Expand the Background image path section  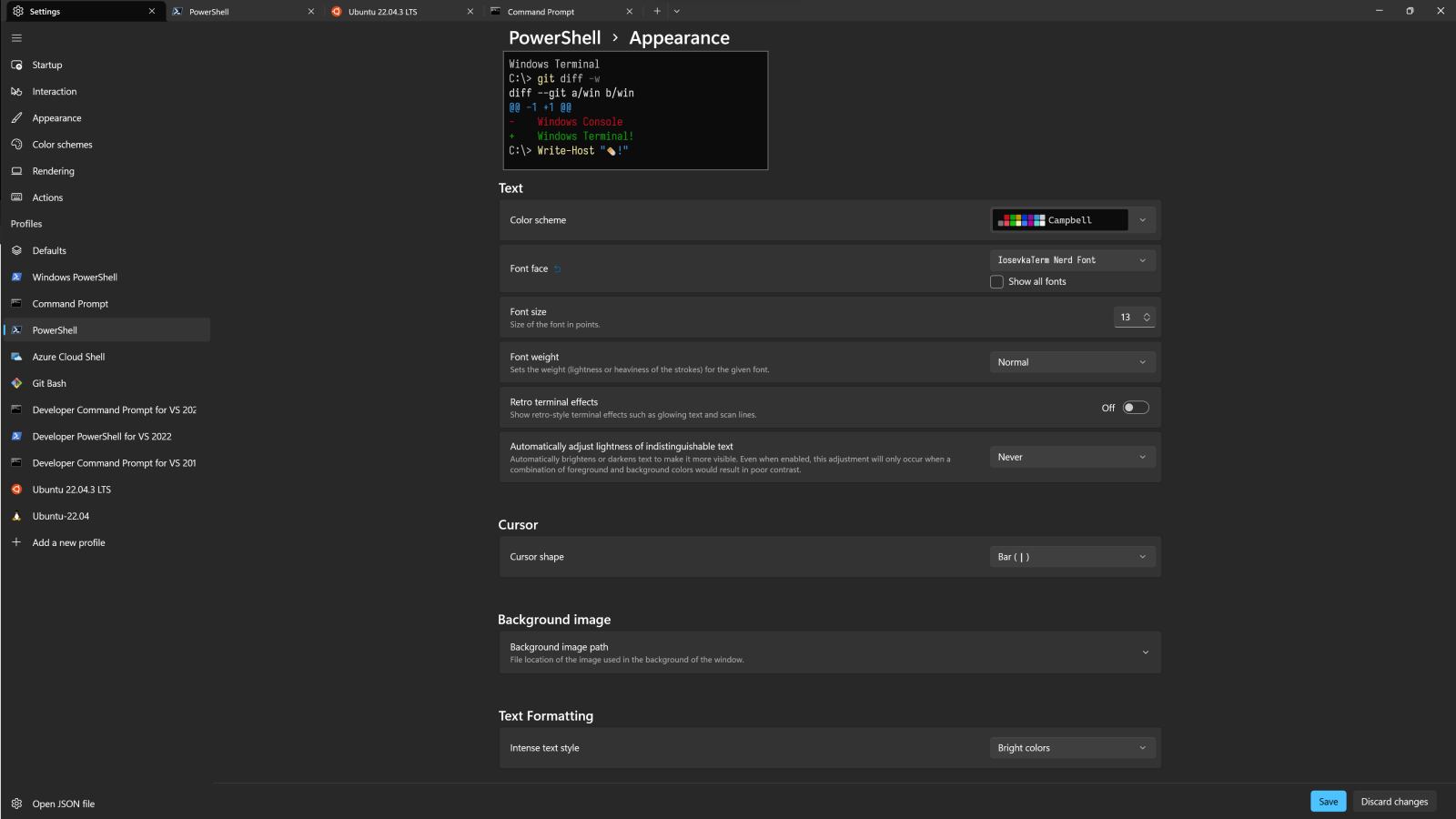[x=1146, y=652]
